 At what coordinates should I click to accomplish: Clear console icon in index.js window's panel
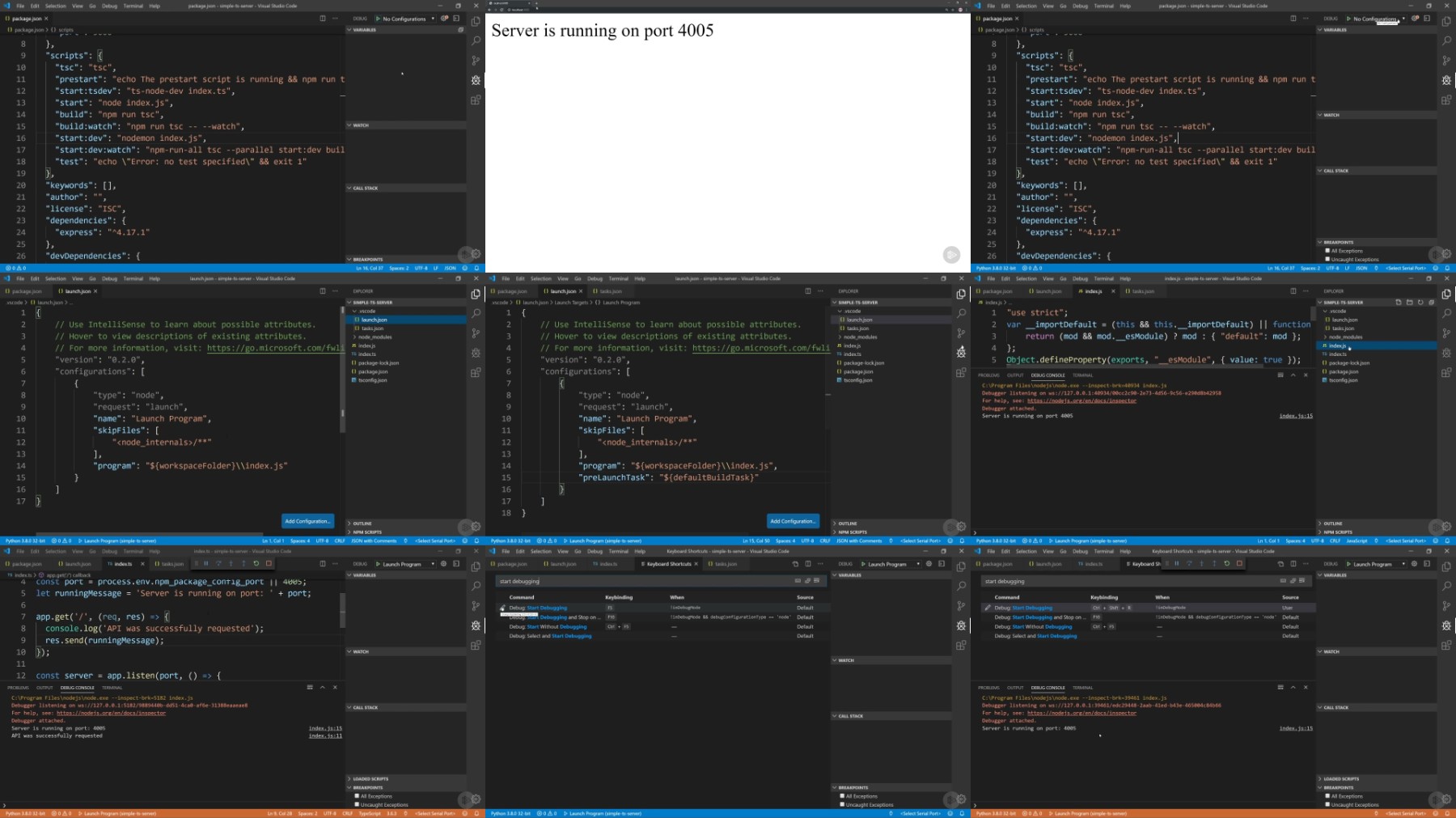1280,375
